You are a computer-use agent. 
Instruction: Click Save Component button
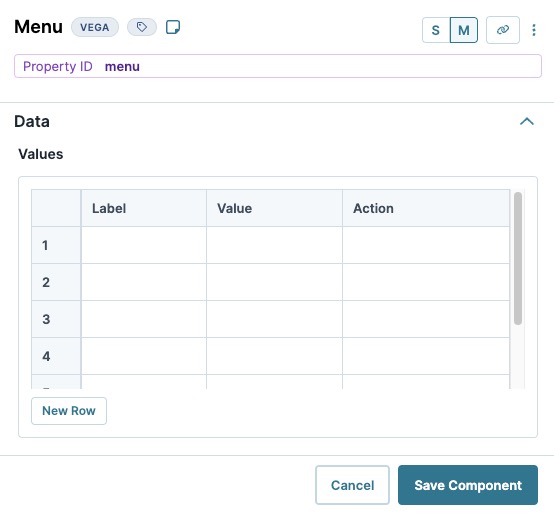coord(468,485)
